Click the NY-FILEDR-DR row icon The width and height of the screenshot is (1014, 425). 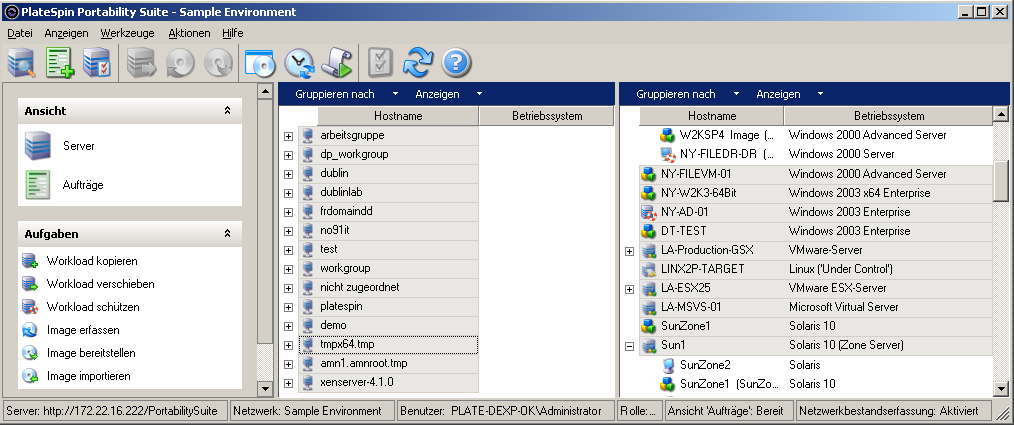[x=667, y=154]
